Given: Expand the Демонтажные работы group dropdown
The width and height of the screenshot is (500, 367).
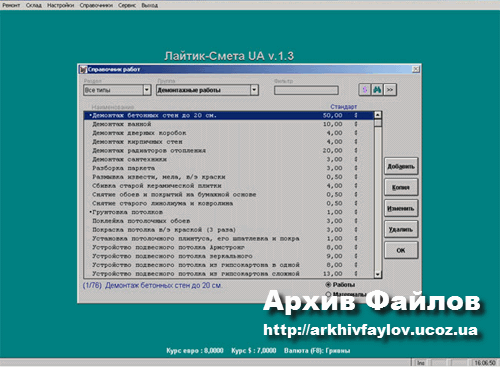Looking at the screenshot, I should (x=254, y=90).
